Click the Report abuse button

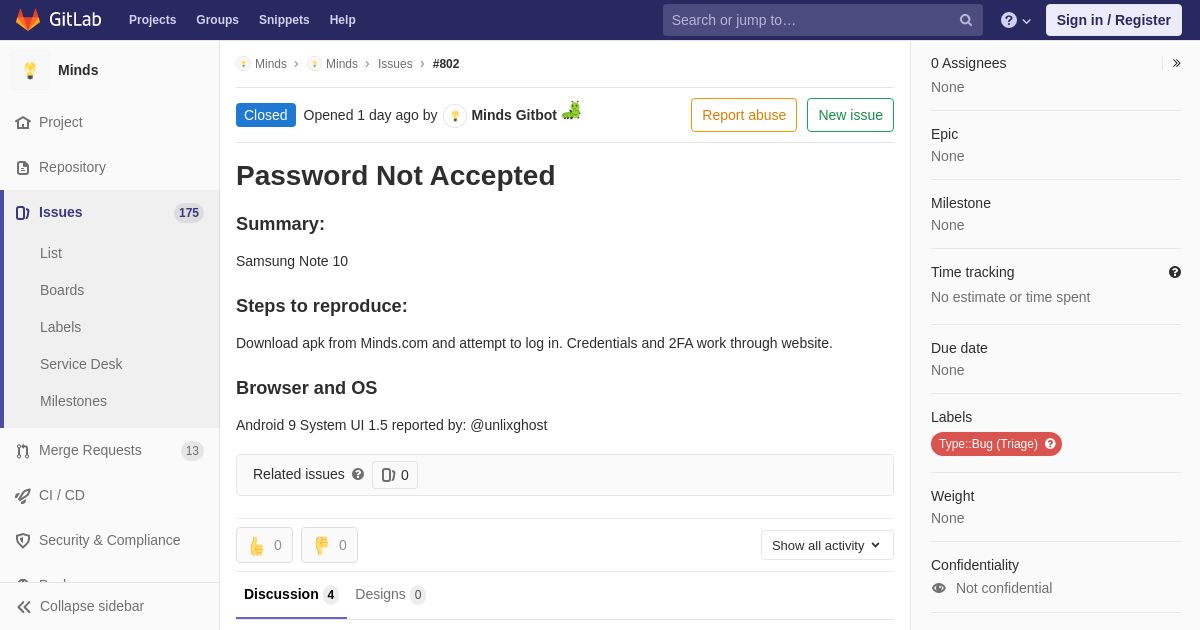click(744, 115)
